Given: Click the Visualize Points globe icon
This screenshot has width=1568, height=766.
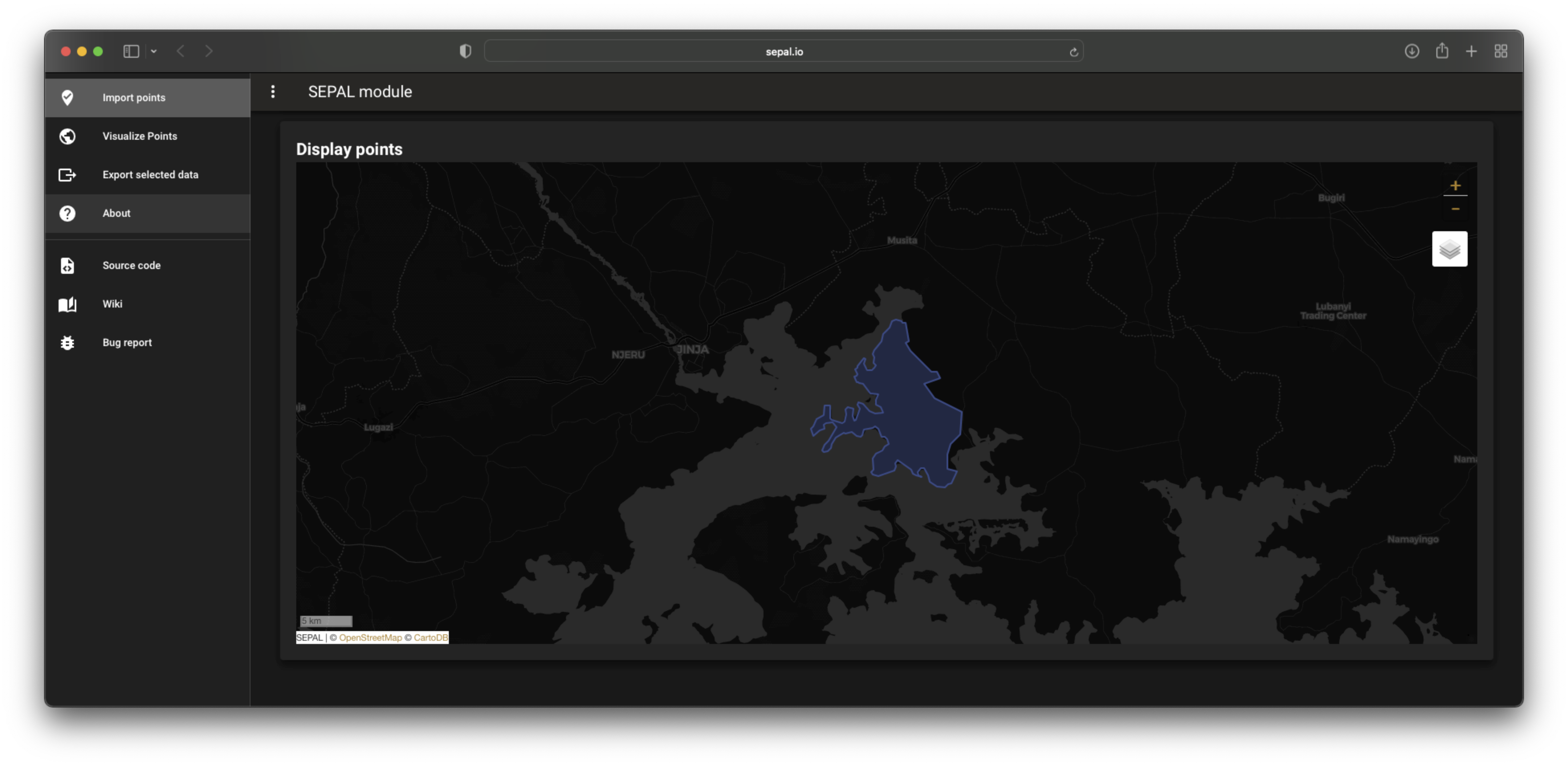Looking at the screenshot, I should click(67, 136).
